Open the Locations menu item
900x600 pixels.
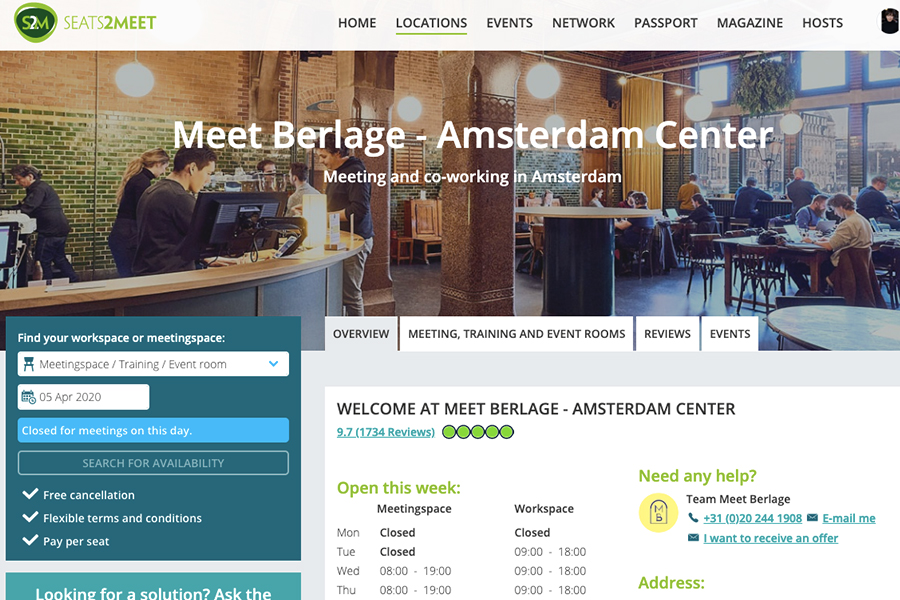pos(431,23)
